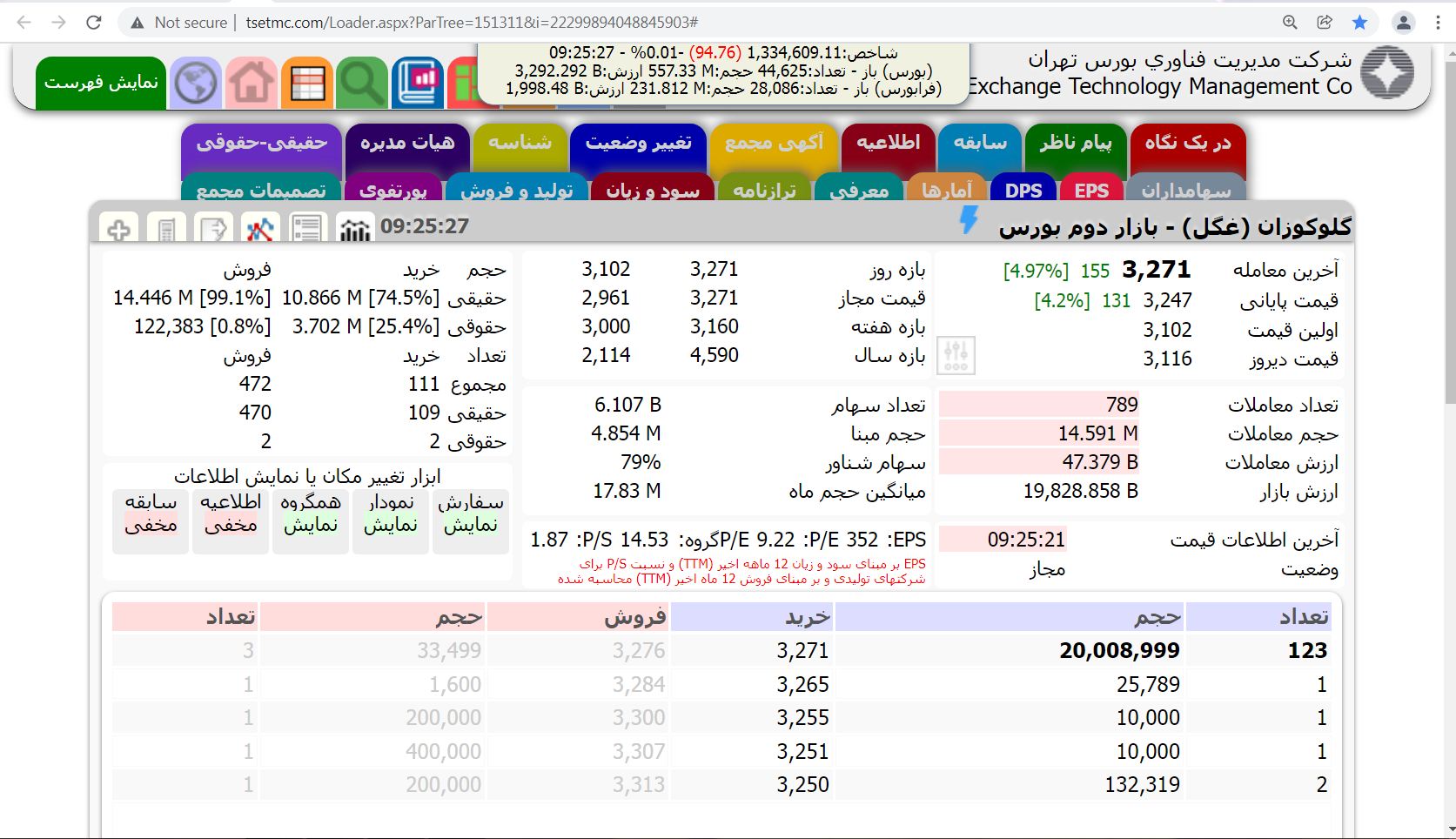The height and width of the screenshot is (839, 1456).
Task: Open the حقیقی-حقوقی tab
Action: coord(261,147)
